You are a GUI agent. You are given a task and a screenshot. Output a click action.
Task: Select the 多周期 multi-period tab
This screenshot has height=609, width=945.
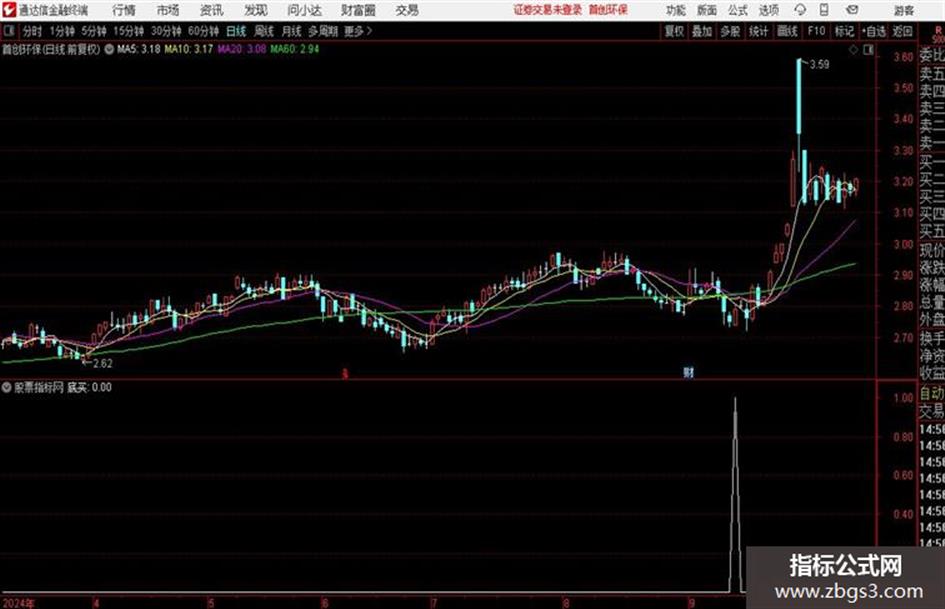(323, 31)
